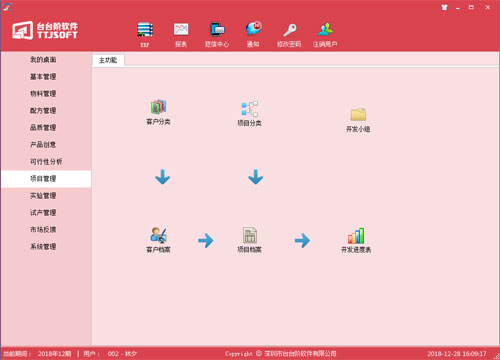500x360 pixels.
Task: Click the 注销用户 logout user icon
Action: click(325, 34)
